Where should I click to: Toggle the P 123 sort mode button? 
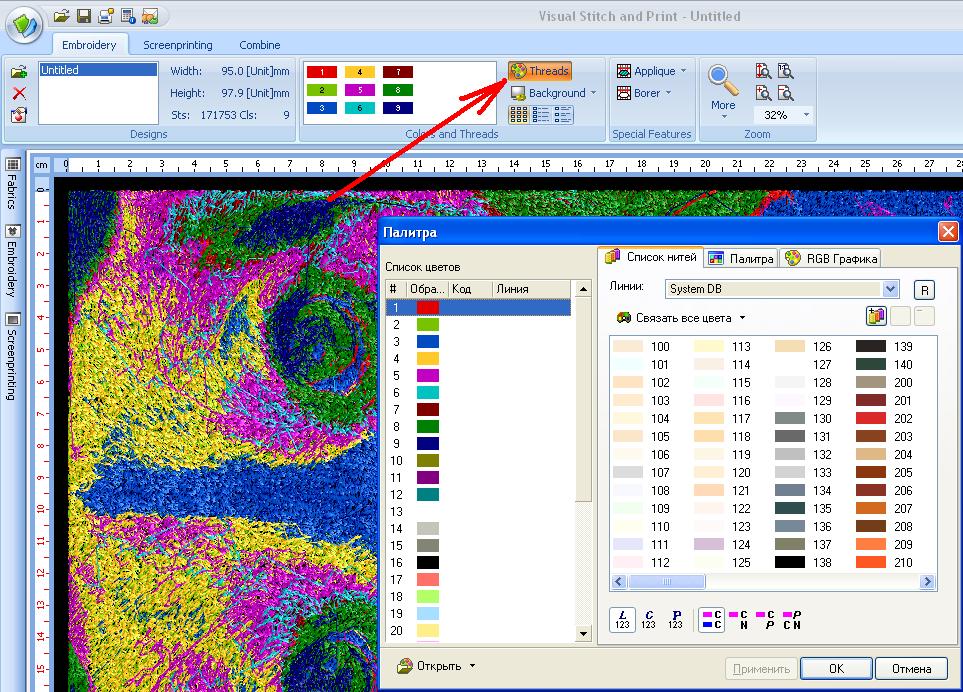676,619
